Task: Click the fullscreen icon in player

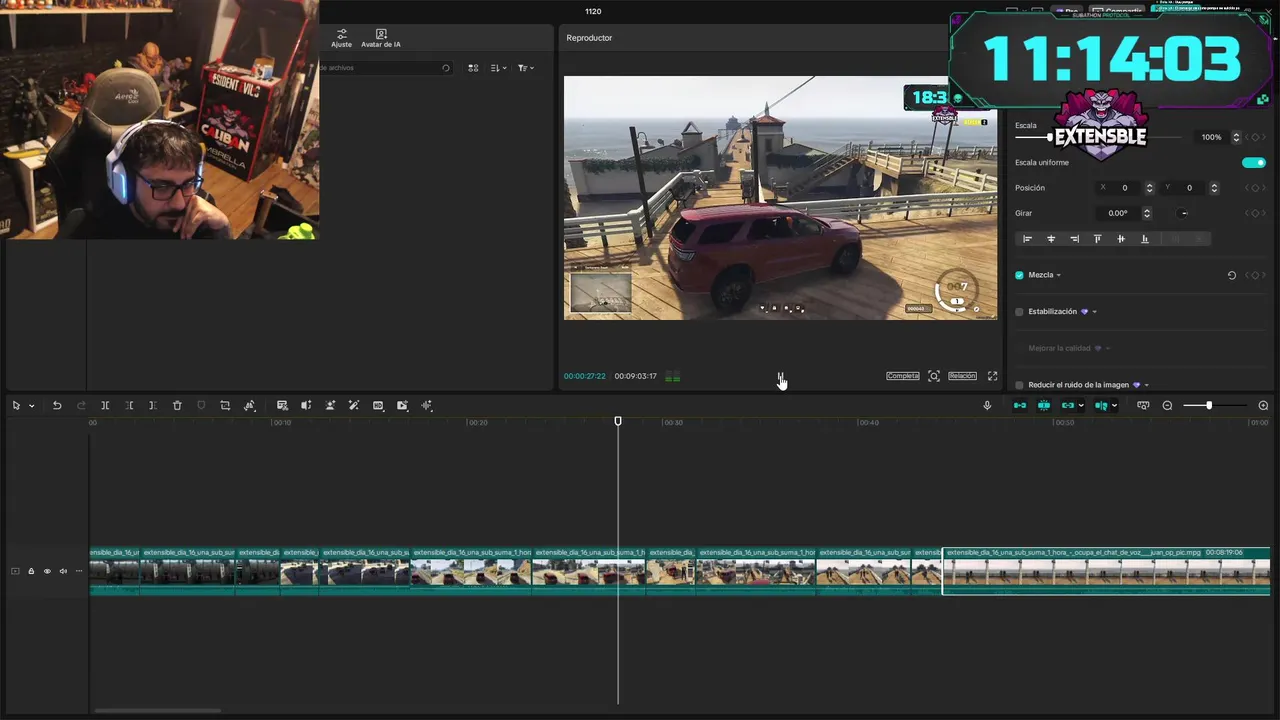Action: 993,376
